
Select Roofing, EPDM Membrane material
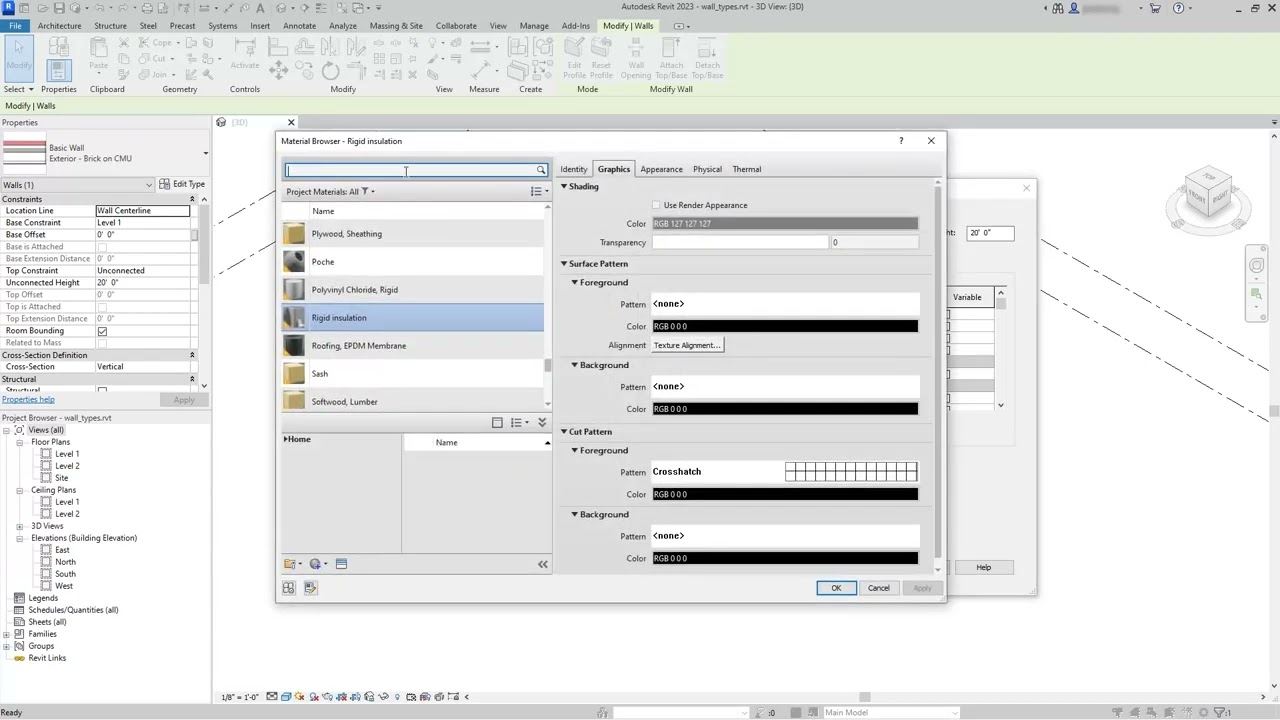pyautogui.click(x=413, y=346)
